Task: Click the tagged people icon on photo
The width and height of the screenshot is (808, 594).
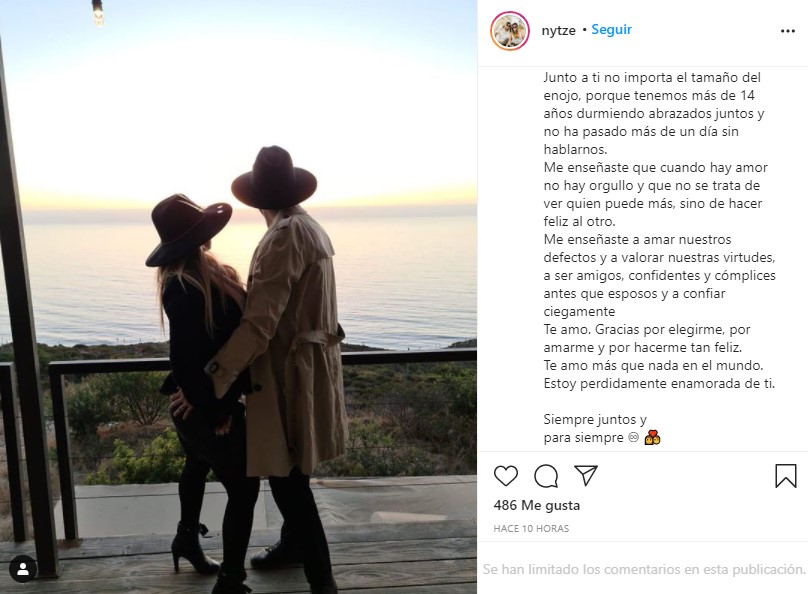Action: (23, 569)
